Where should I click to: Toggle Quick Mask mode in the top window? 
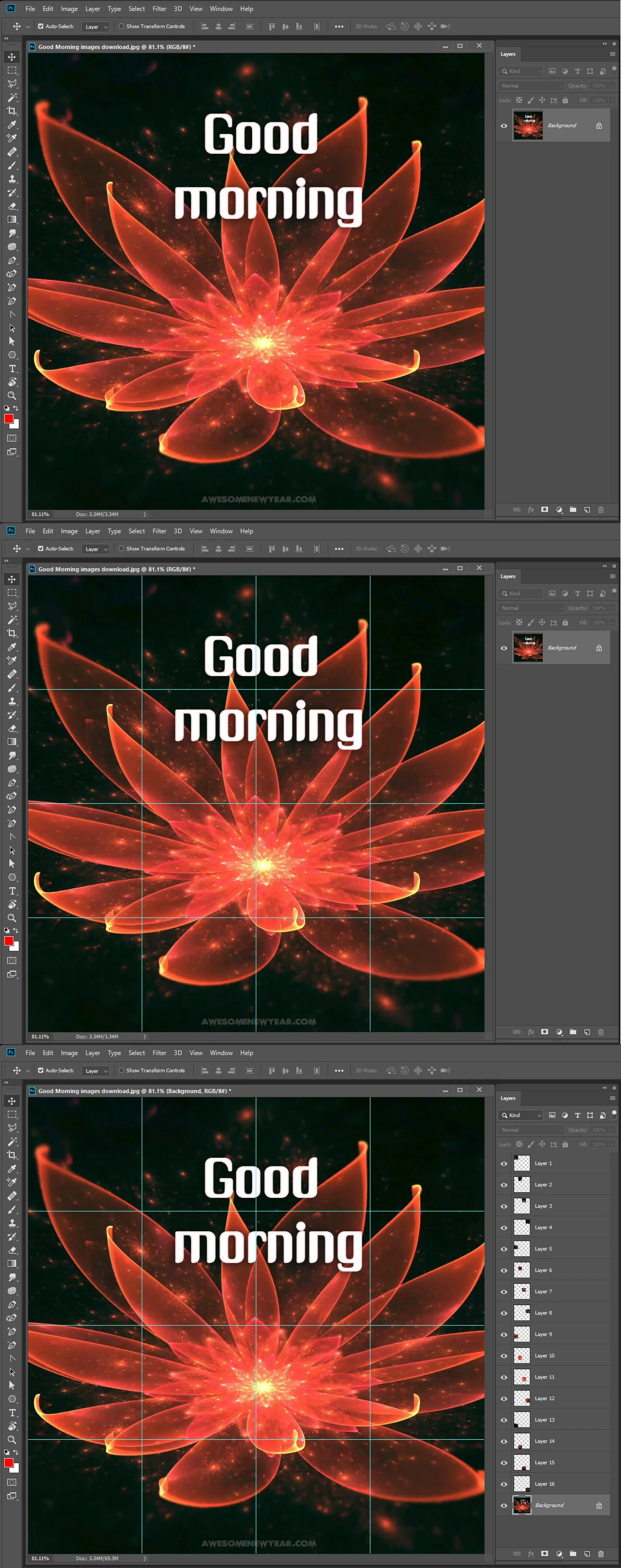click(x=11, y=438)
